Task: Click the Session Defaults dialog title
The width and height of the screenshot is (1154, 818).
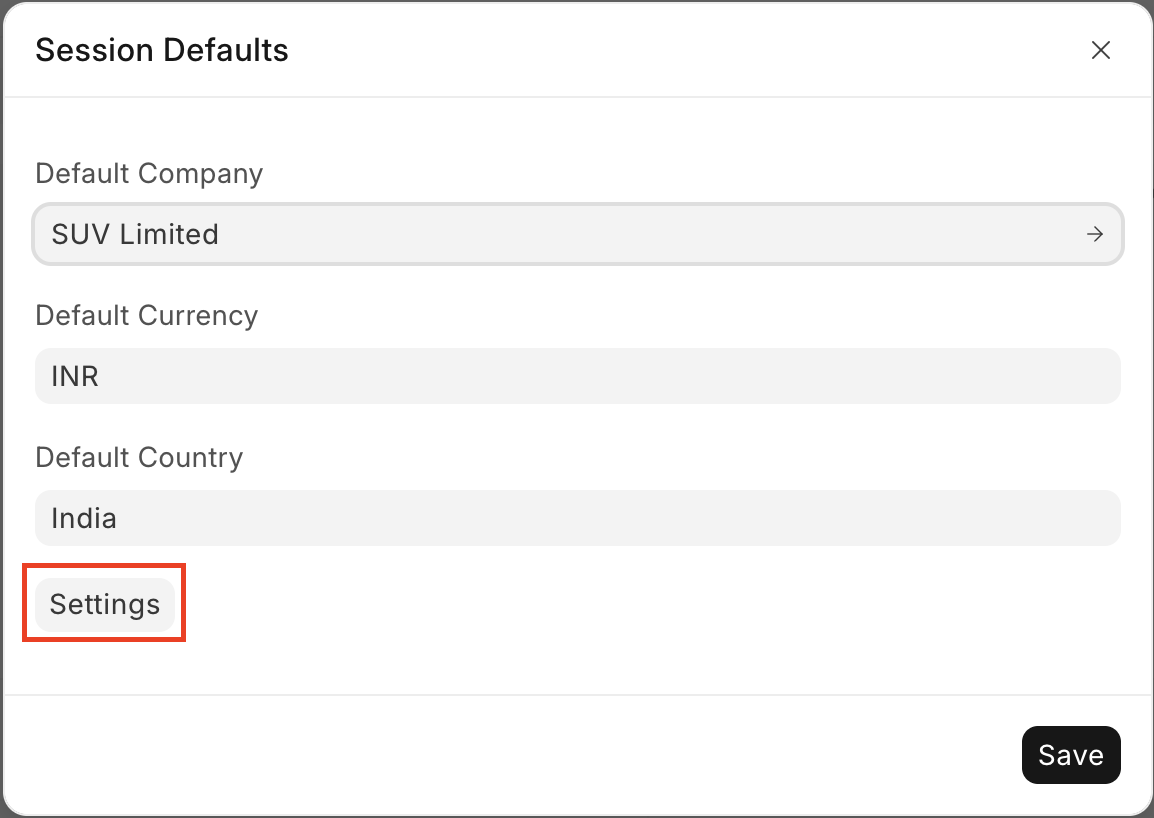Action: click(x=162, y=50)
